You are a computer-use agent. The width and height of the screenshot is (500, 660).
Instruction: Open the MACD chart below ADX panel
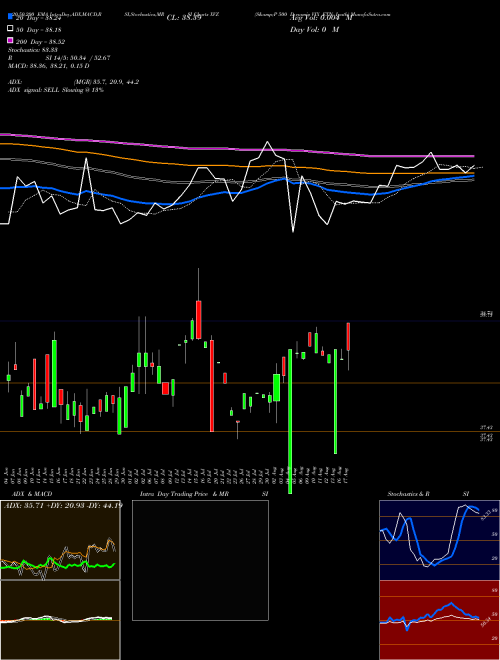(60, 620)
